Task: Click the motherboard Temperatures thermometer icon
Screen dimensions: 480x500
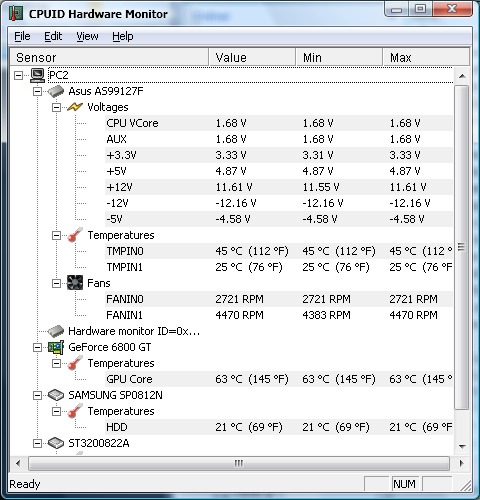Action: [75, 235]
